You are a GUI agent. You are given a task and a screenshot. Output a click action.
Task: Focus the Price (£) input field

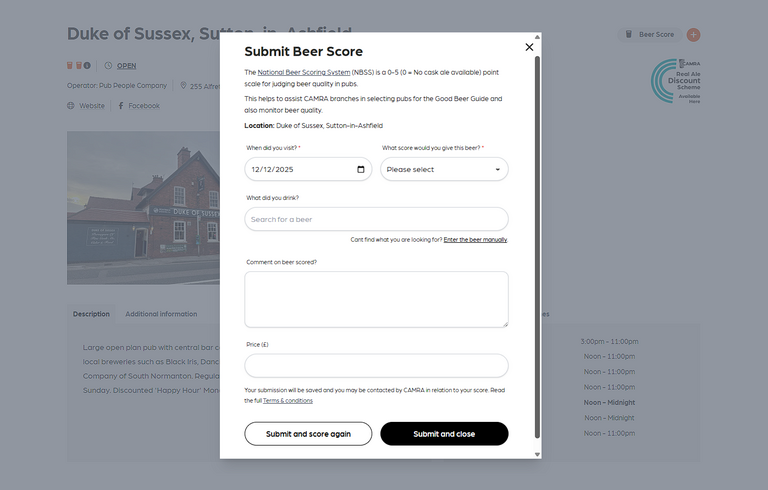point(376,365)
